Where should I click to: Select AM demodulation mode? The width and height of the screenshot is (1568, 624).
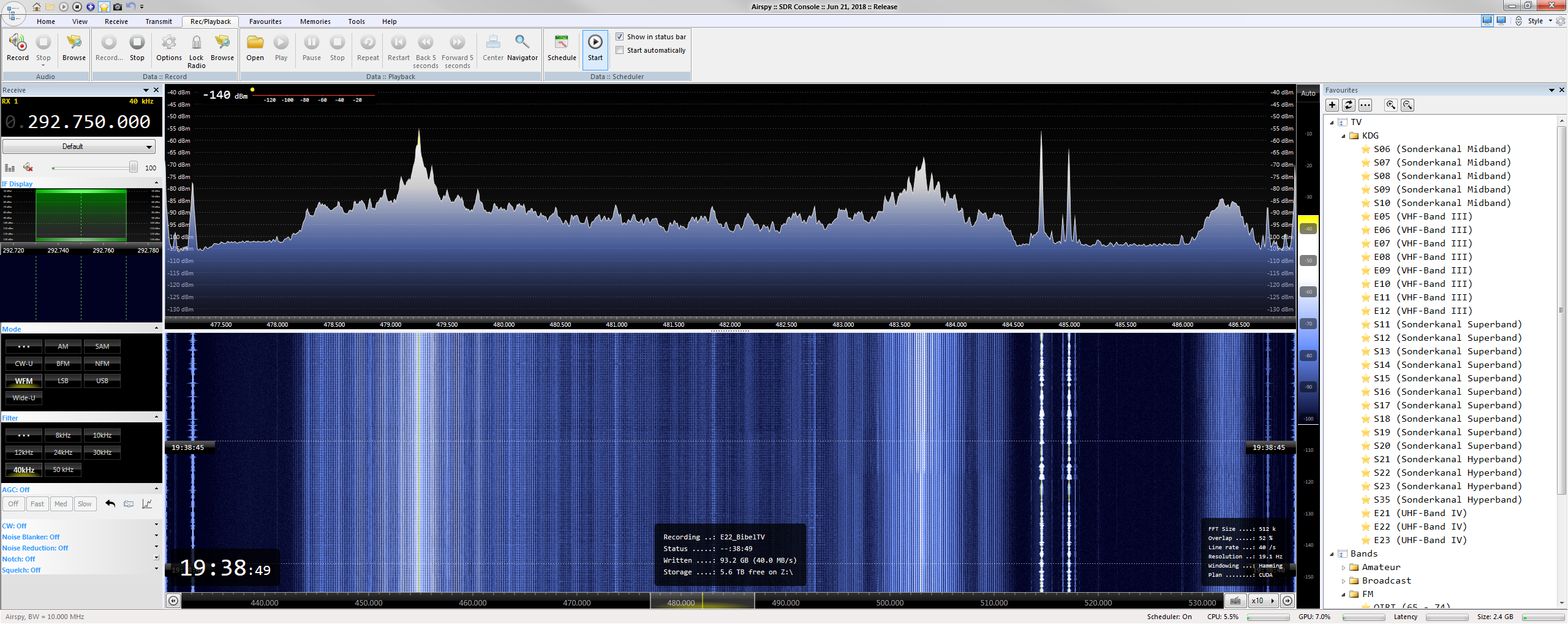tap(63, 346)
